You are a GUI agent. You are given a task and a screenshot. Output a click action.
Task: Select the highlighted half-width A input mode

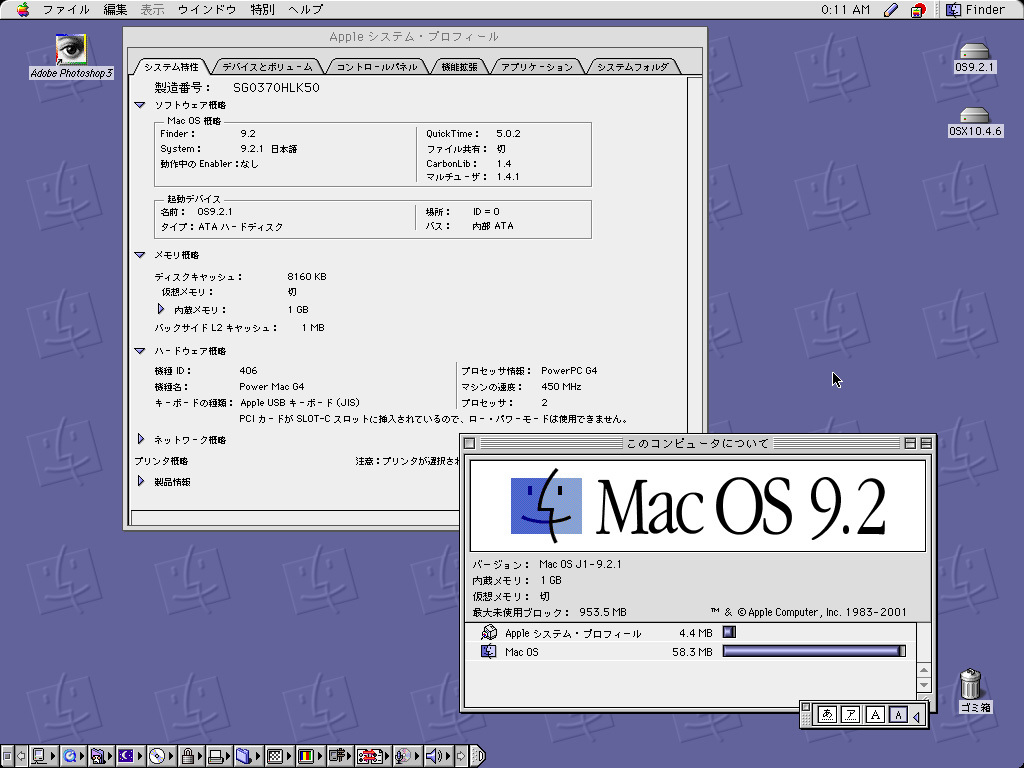tap(898, 714)
